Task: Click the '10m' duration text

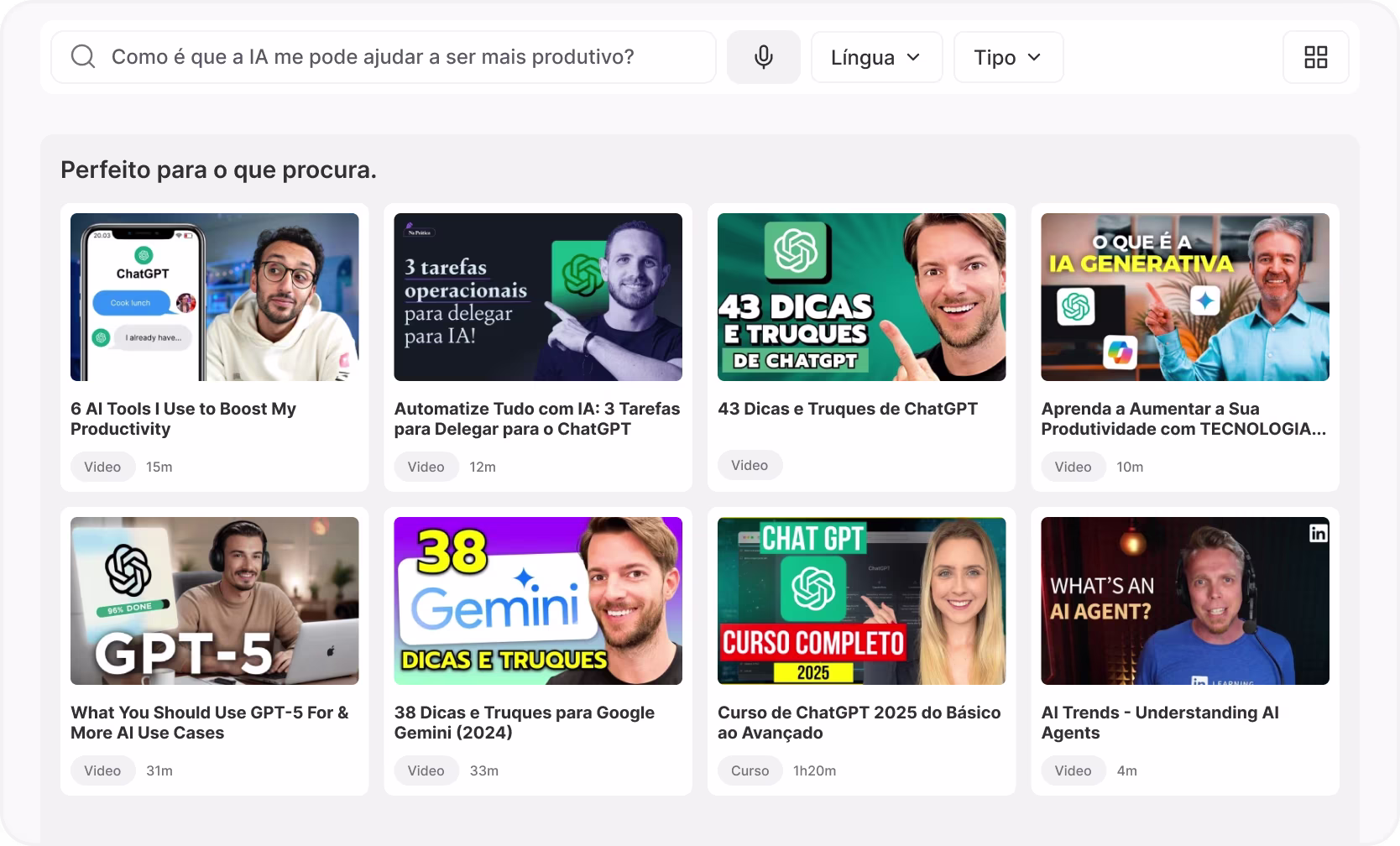Action: pyautogui.click(x=1131, y=467)
